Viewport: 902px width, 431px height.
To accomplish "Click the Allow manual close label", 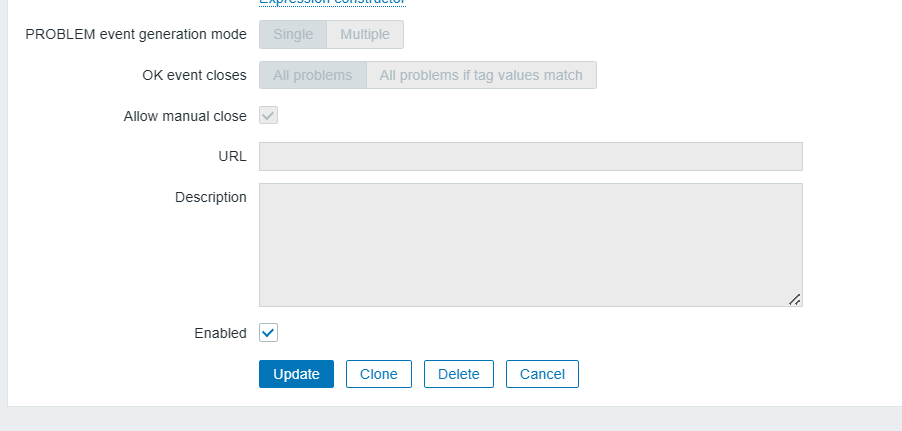I will [x=185, y=116].
